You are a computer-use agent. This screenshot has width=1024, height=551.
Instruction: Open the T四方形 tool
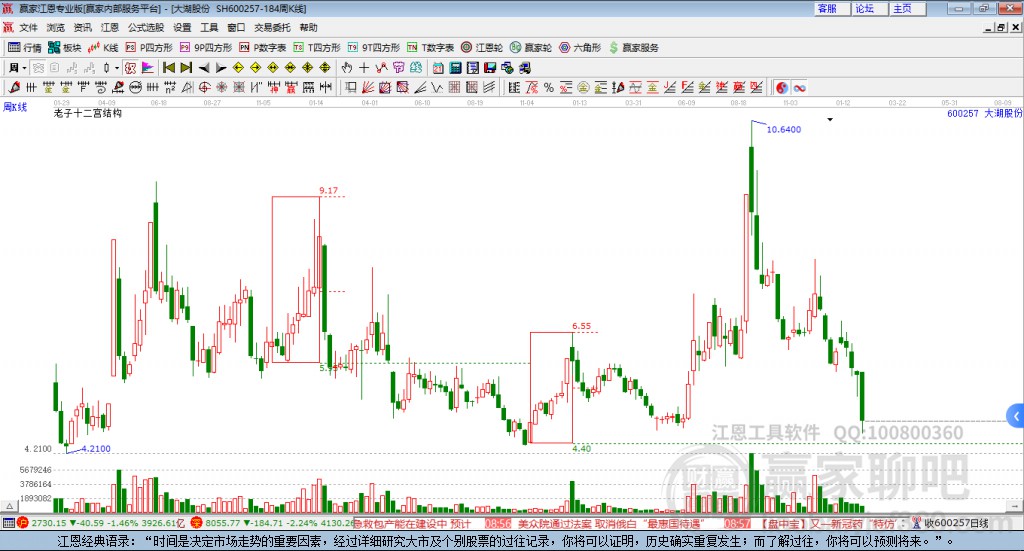(317, 48)
